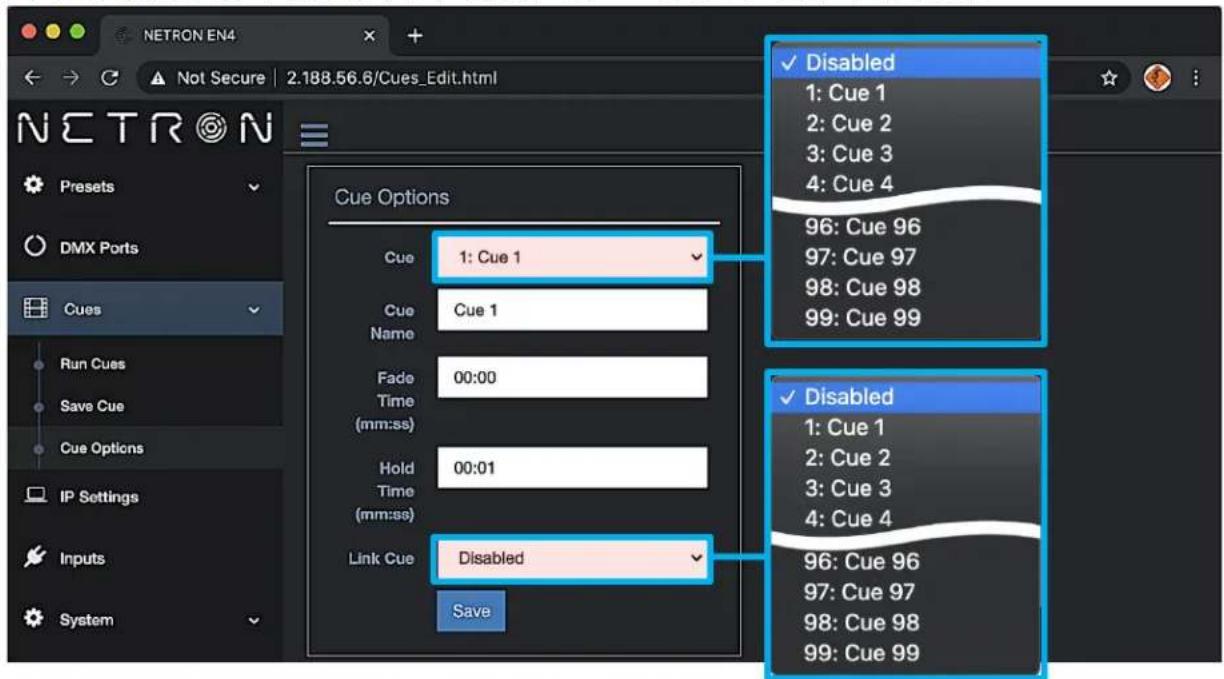Choose 1: Cue 1 in upper list
Screen dimensions: 1224x679
845,93
